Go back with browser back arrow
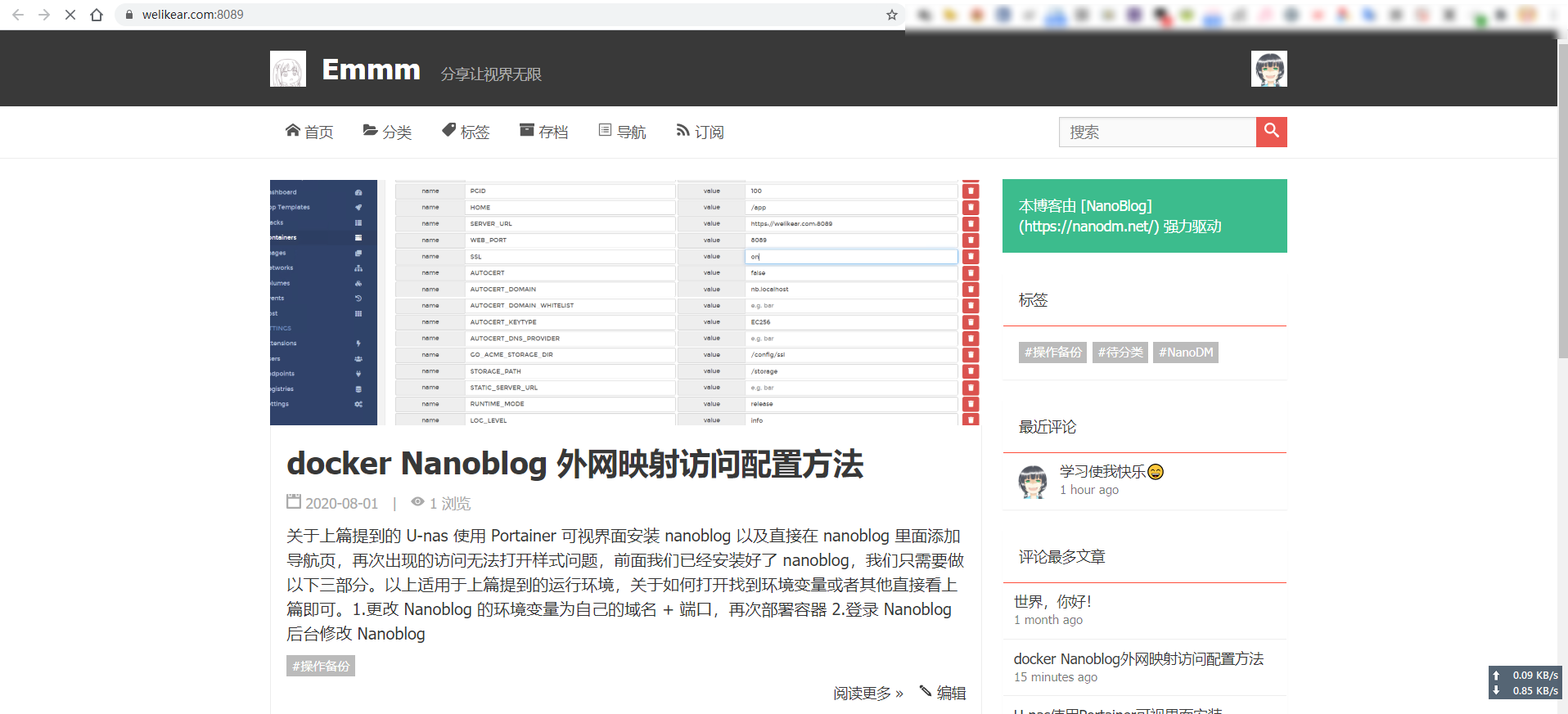This screenshot has height=714, width=1568. point(18,15)
